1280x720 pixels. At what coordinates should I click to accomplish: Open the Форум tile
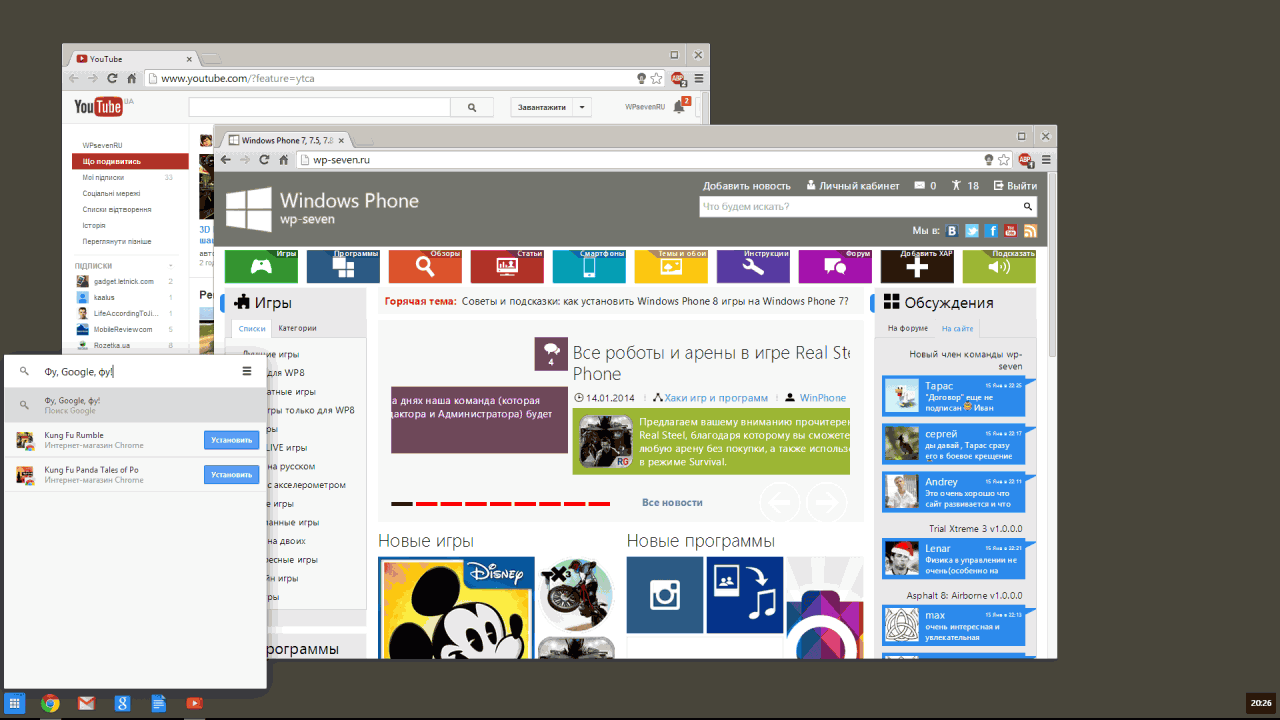click(835, 266)
